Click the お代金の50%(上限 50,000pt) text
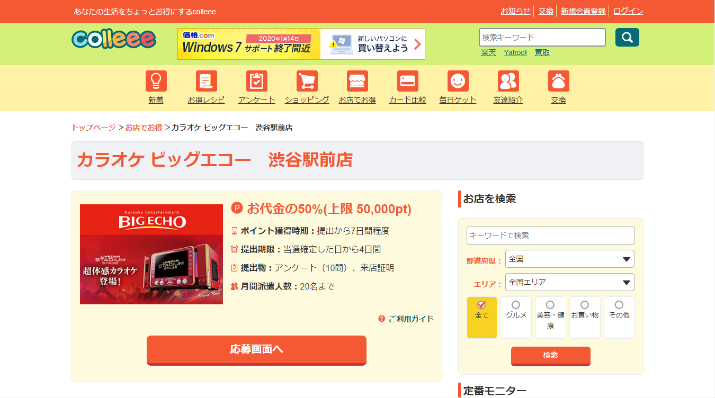Viewport: 715px width, 398px height. pyautogui.click(x=329, y=209)
